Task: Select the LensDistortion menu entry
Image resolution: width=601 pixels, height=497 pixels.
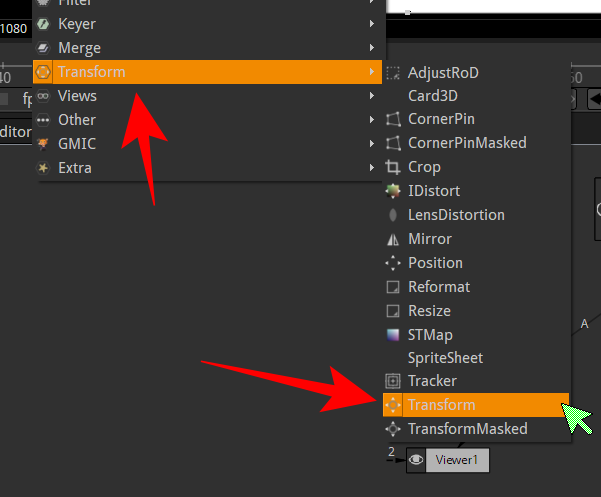Action: pos(456,215)
